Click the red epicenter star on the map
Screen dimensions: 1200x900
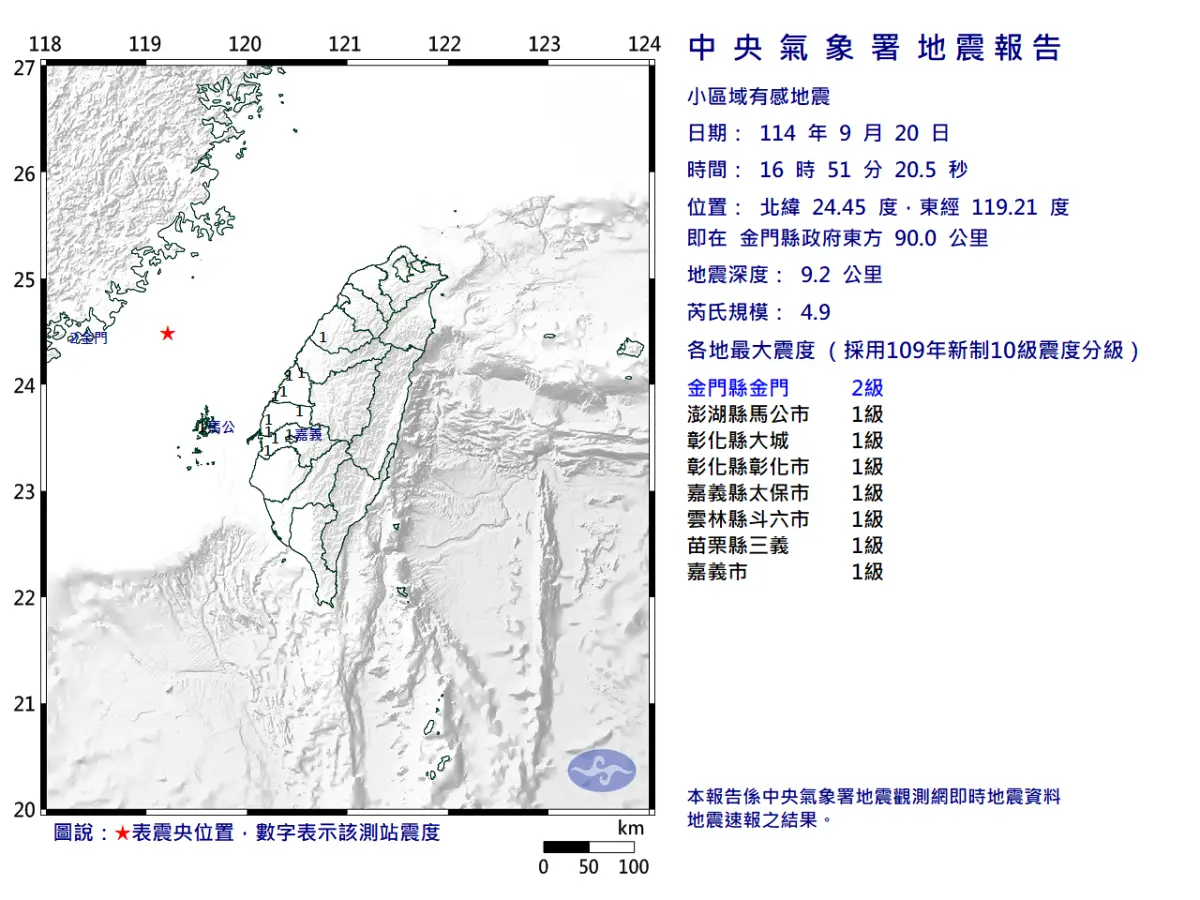(x=169, y=335)
